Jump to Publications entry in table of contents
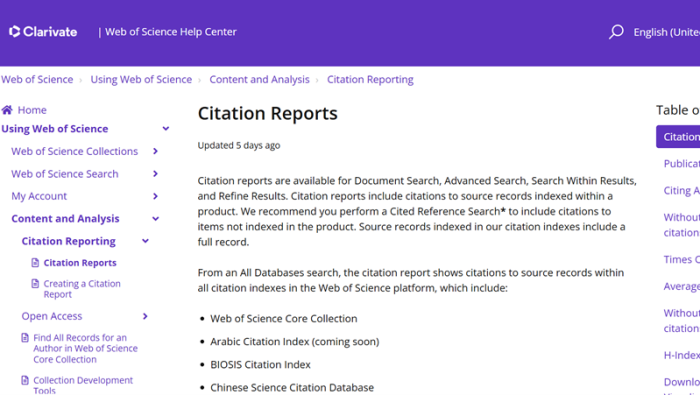This screenshot has width=700, height=395. click(x=682, y=163)
